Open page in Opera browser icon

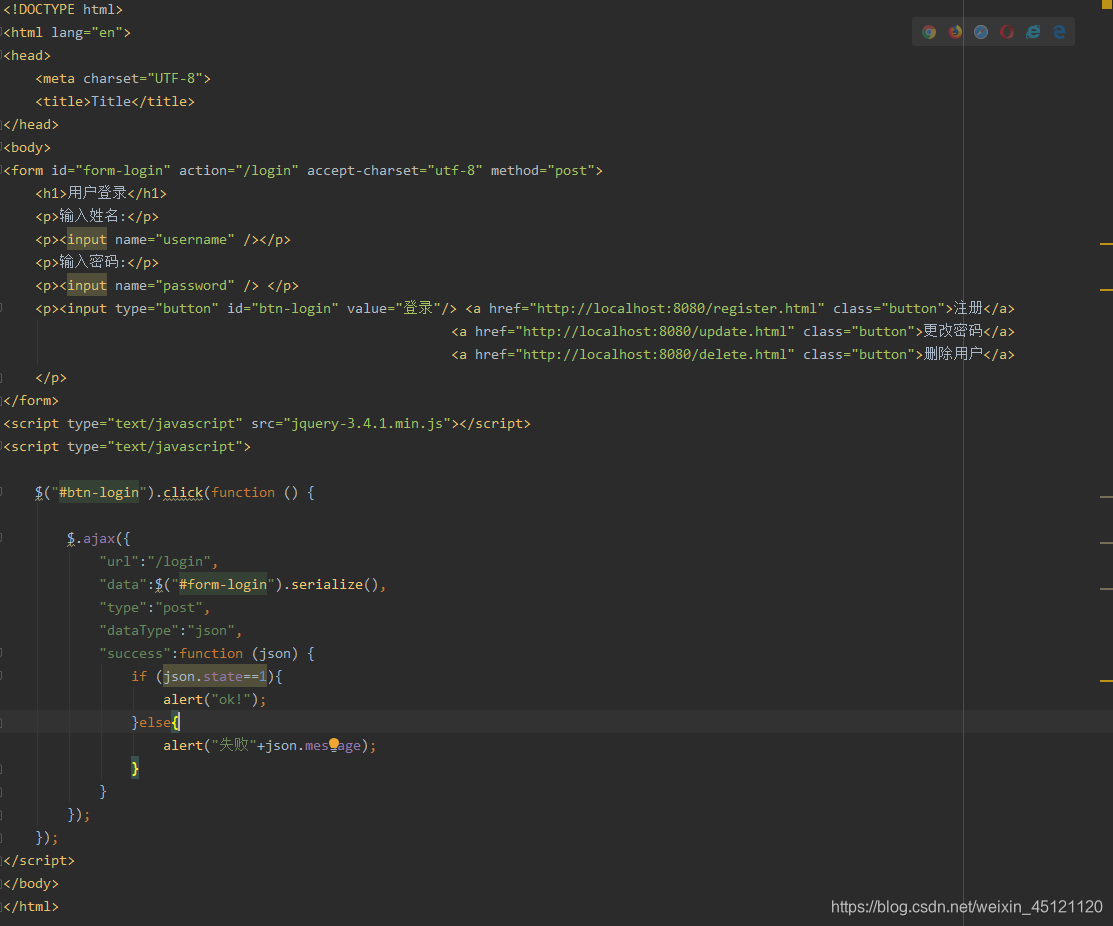1007,32
